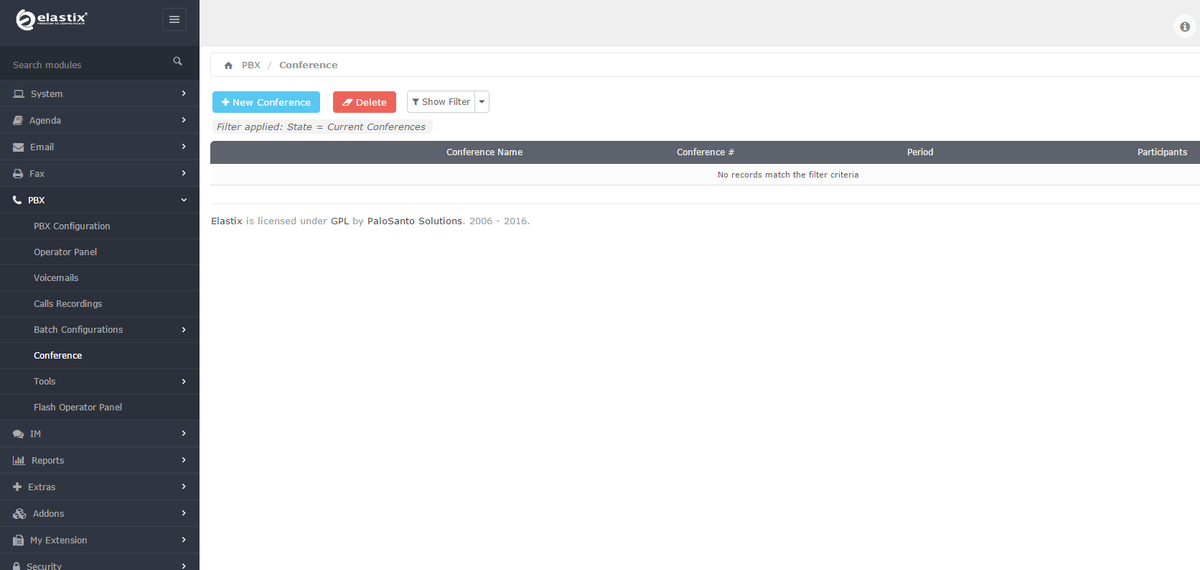
Task: Toggle the hamburger sidebar menu button
Action: (x=174, y=19)
